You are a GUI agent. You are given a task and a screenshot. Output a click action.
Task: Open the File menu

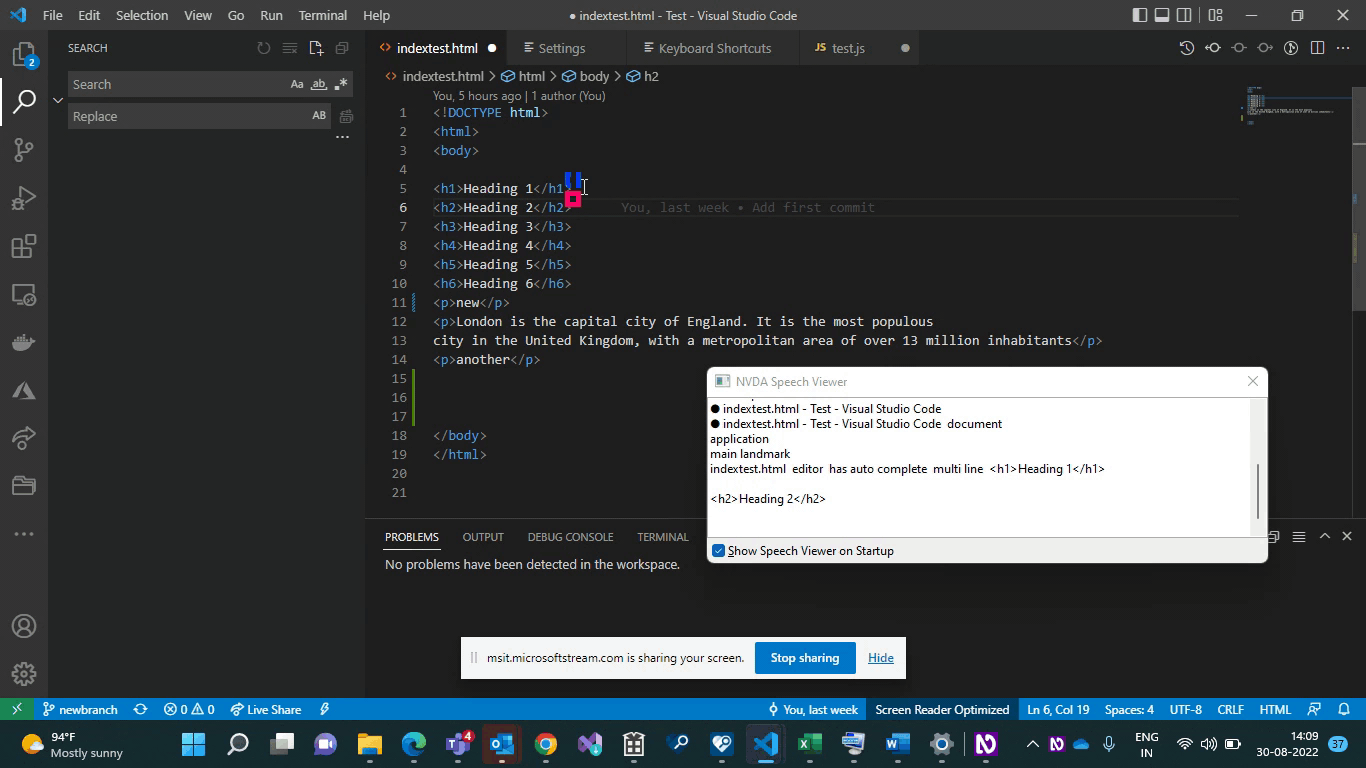click(x=52, y=15)
